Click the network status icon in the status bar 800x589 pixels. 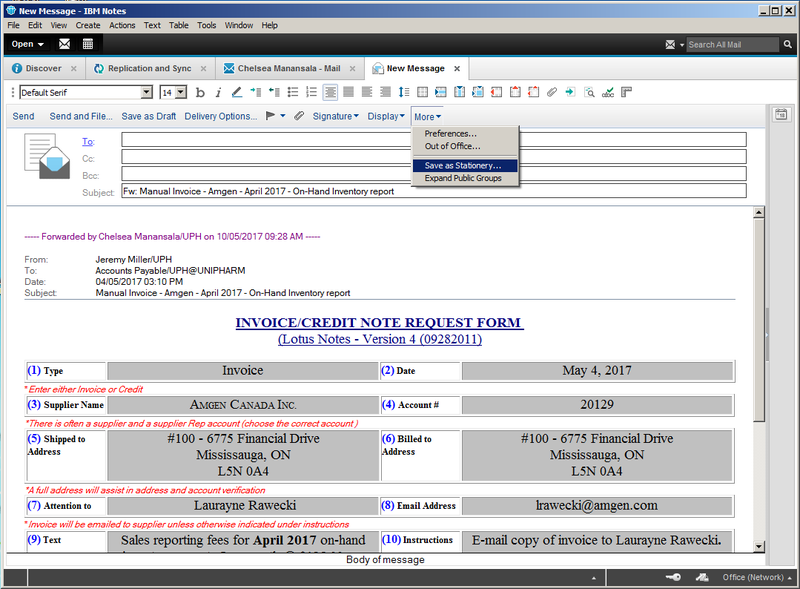coord(702,577)
